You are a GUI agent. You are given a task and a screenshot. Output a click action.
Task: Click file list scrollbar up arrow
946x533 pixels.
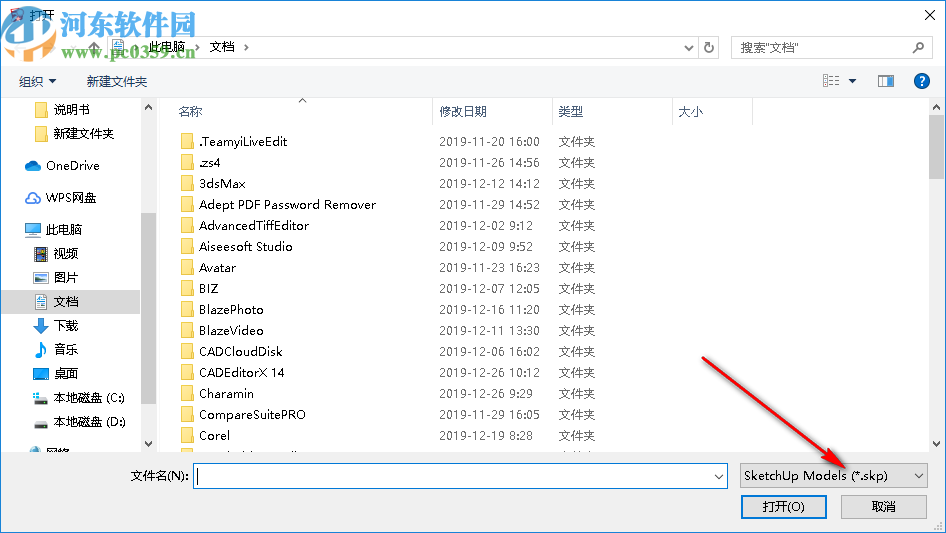936,107
